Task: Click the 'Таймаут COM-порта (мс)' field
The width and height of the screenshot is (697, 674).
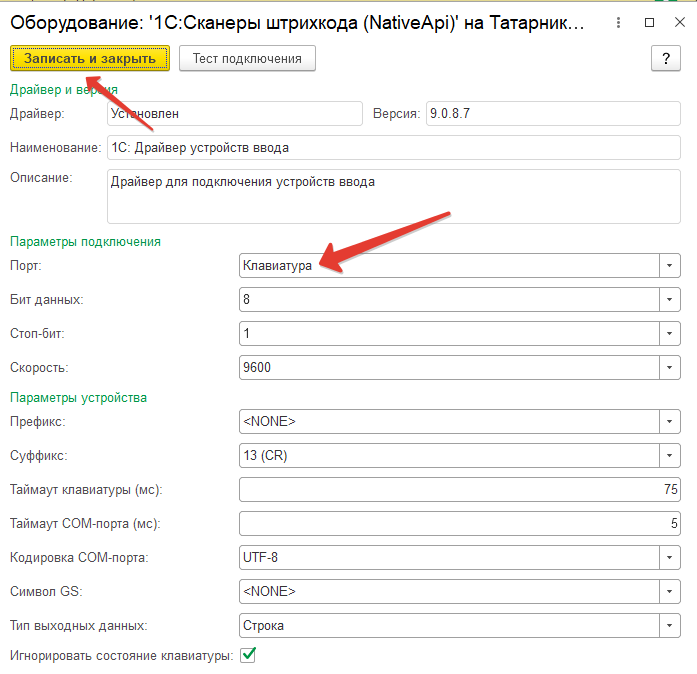Action: (x=460, y=523)
